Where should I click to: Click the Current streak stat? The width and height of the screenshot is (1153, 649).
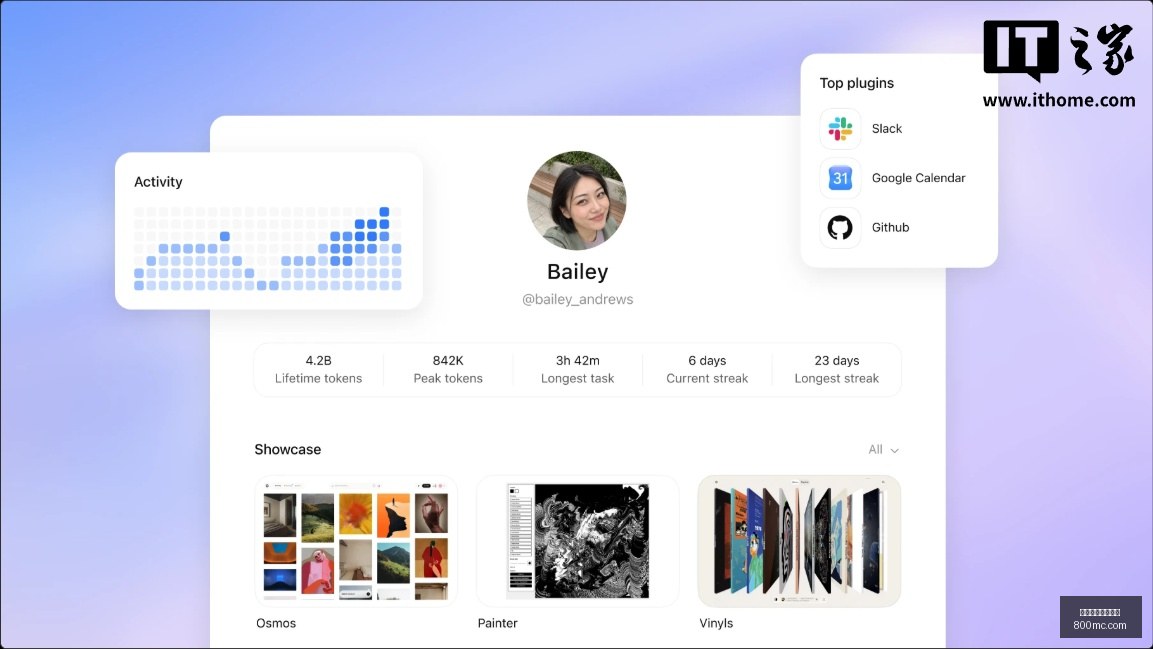707,370
